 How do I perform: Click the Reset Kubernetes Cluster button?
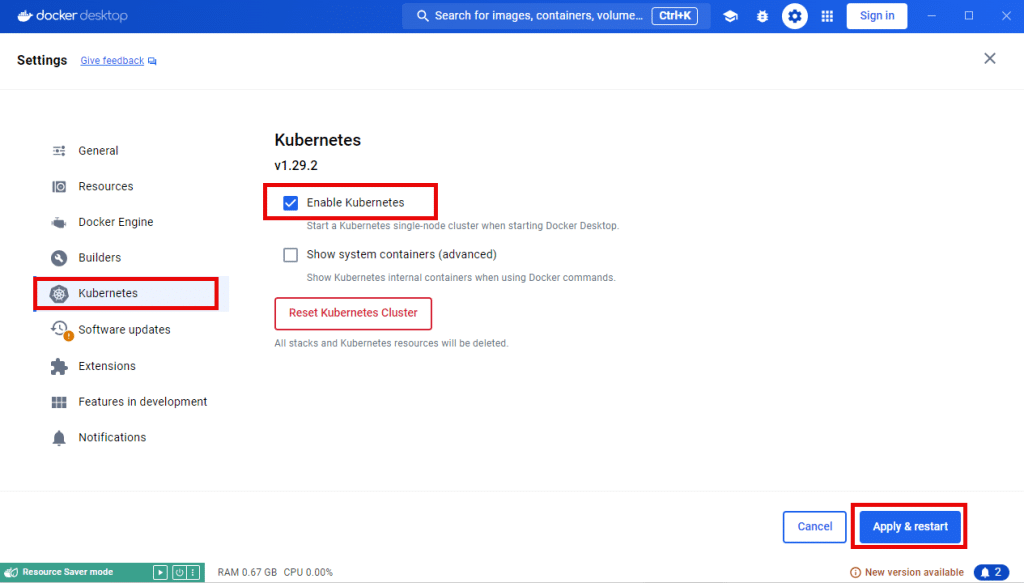coord(353,313)
